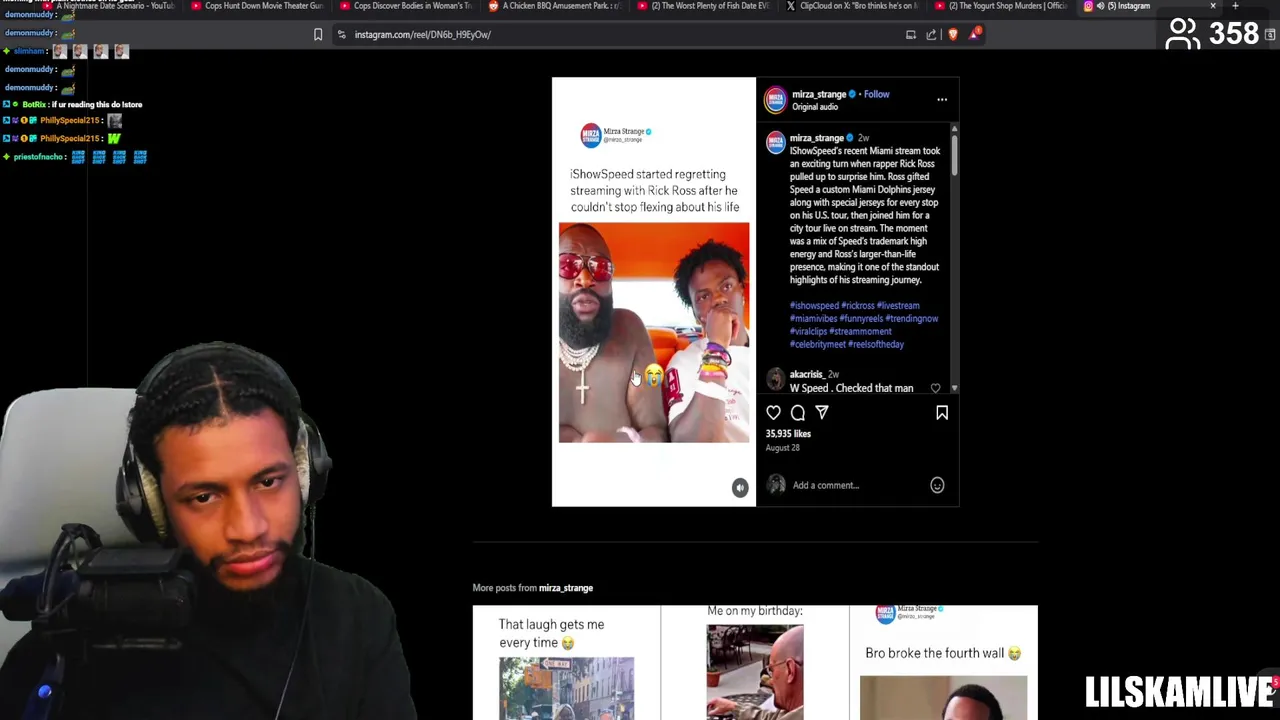Open the akacrisis_ commenter profile
The width and height of the screenshot is (1280, 720).
pos(806,374)
